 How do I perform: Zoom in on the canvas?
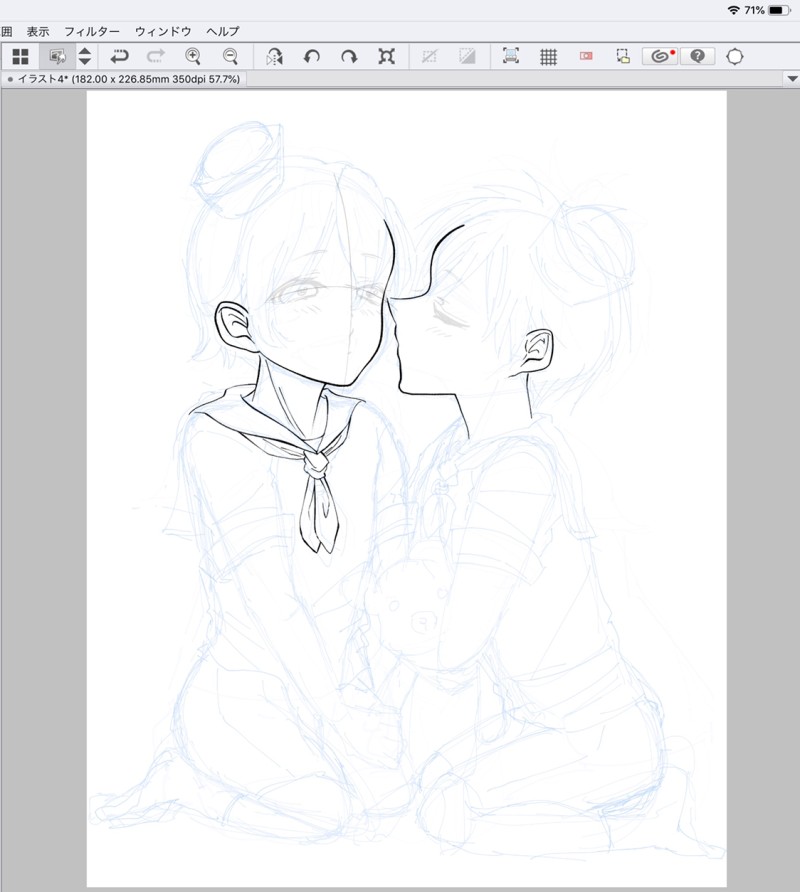pos(193,56)
